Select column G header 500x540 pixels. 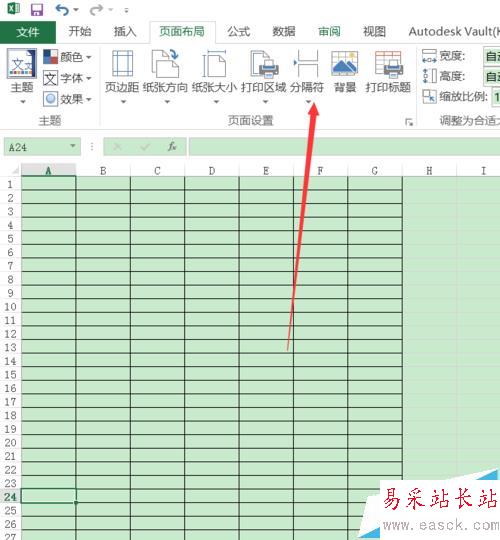375,170
